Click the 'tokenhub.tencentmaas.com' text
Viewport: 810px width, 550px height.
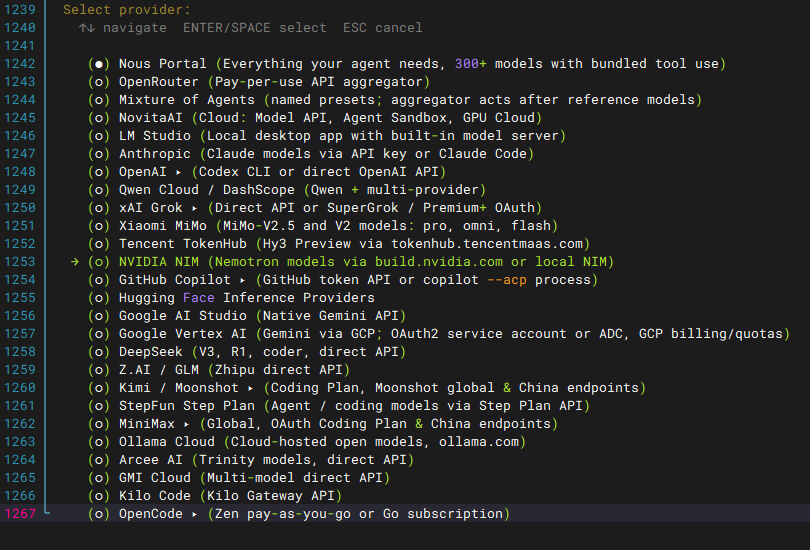click(487, 244)
